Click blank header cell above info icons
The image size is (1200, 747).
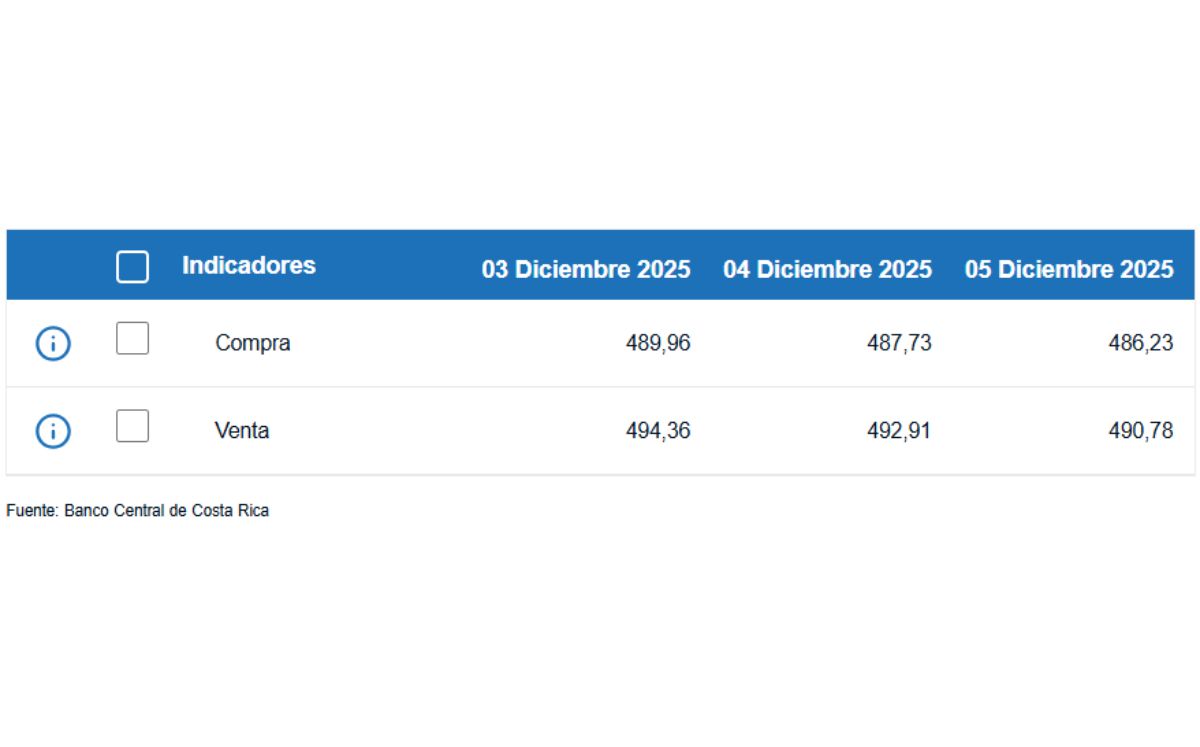point(53,266)
